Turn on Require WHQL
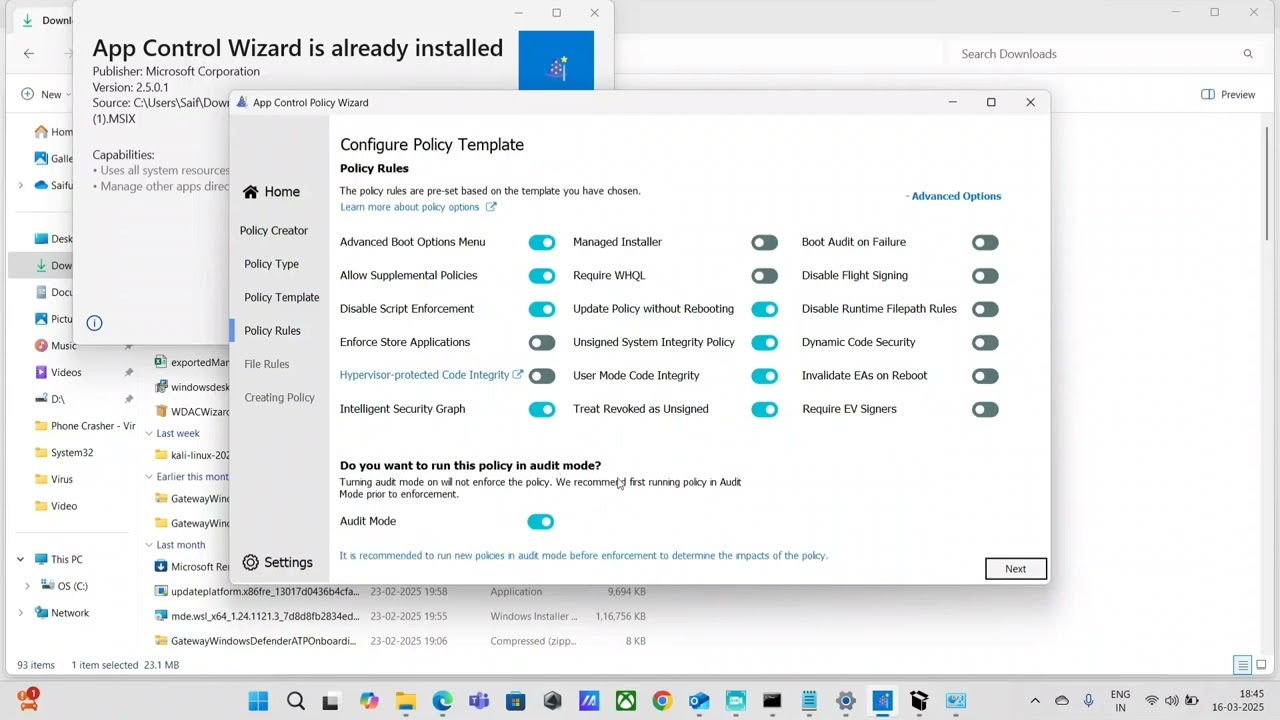 (764, 276)
